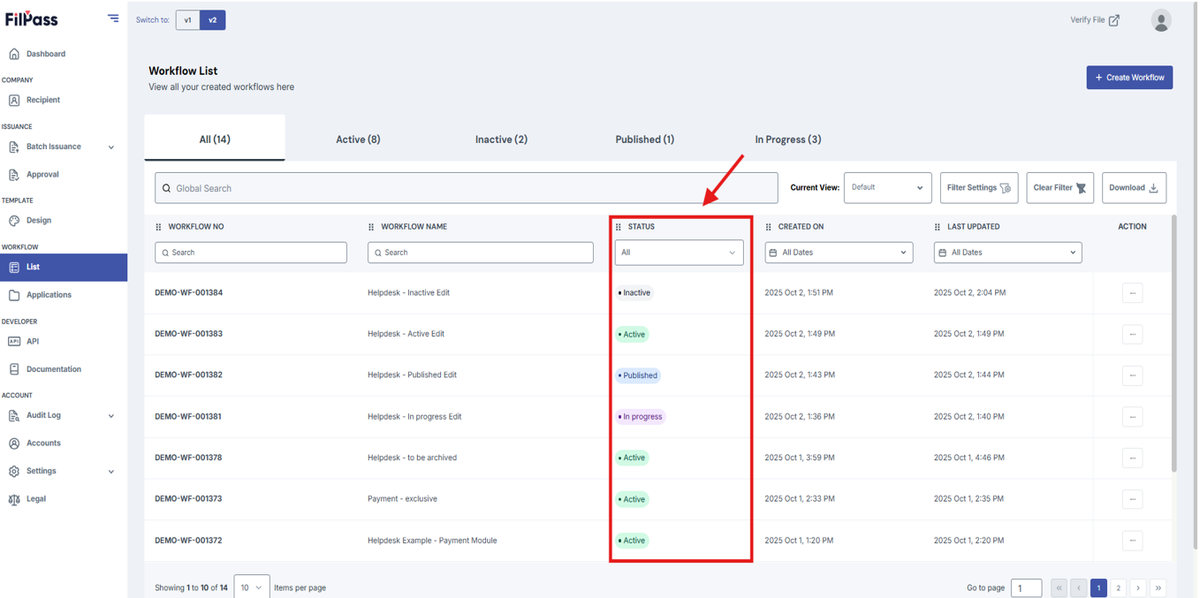Go to next page arrow

[1138, 588]
